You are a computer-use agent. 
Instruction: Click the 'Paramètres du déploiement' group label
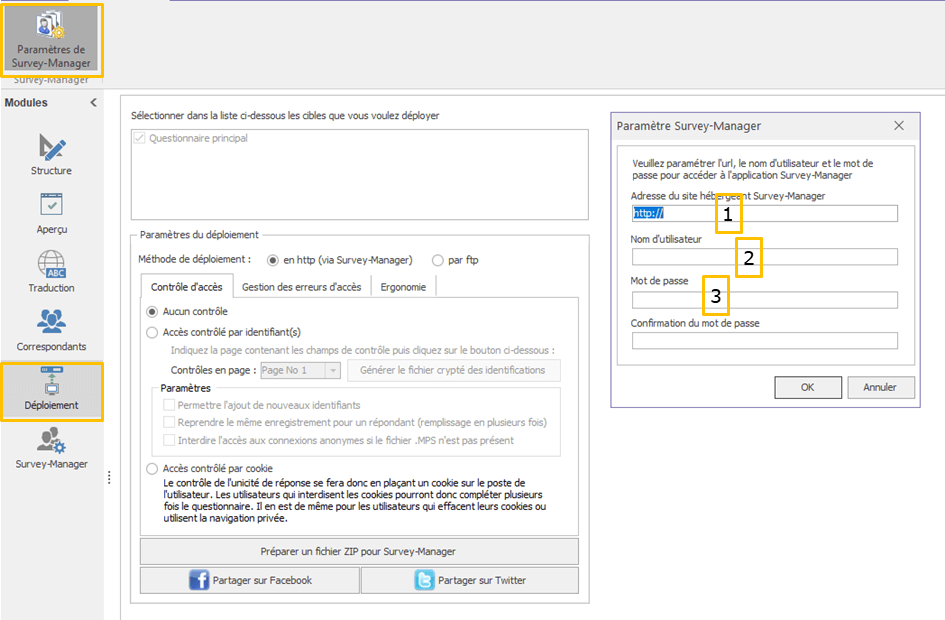pos(199,234)
